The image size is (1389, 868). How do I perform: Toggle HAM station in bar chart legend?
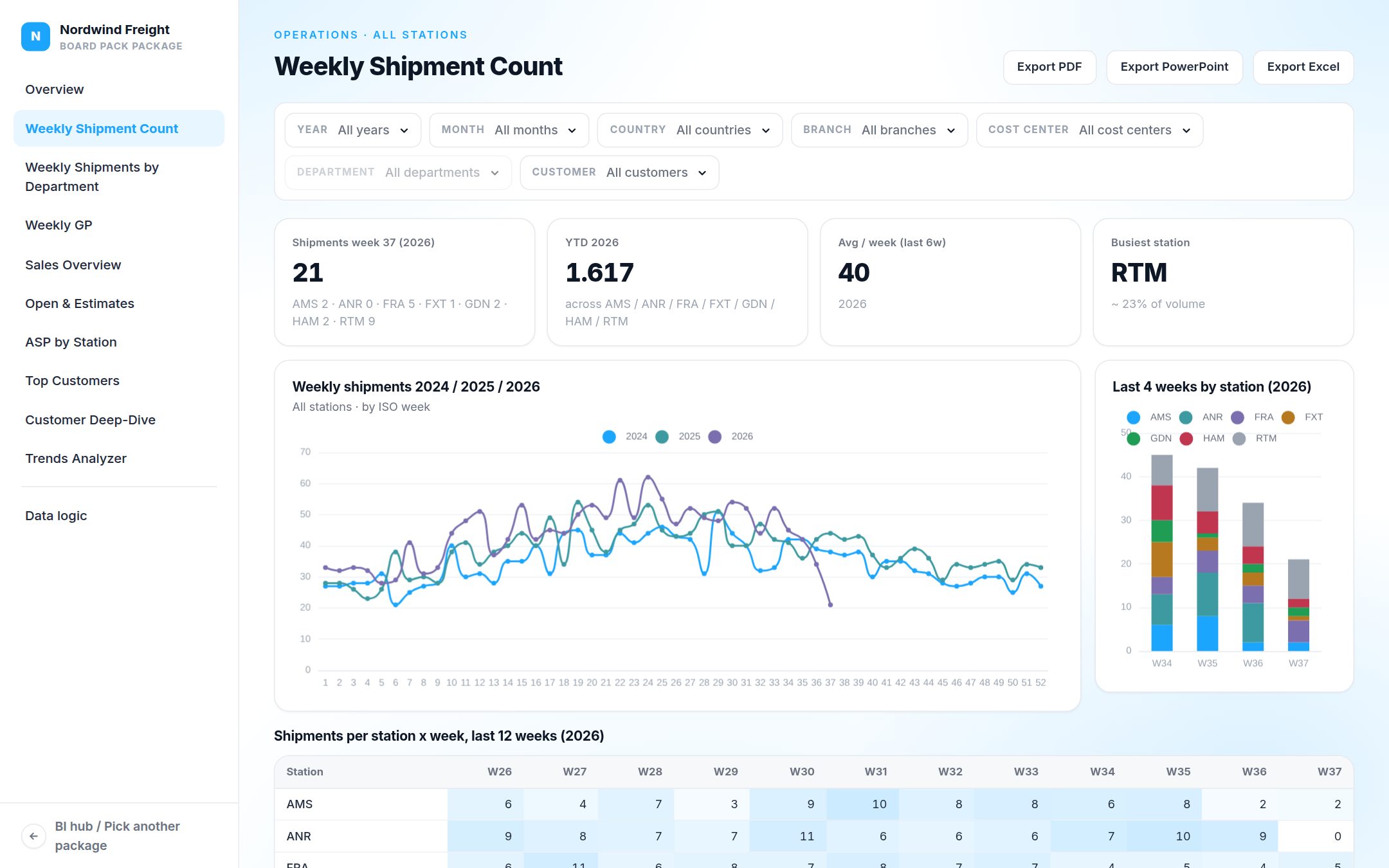[x=1186, y=439]
